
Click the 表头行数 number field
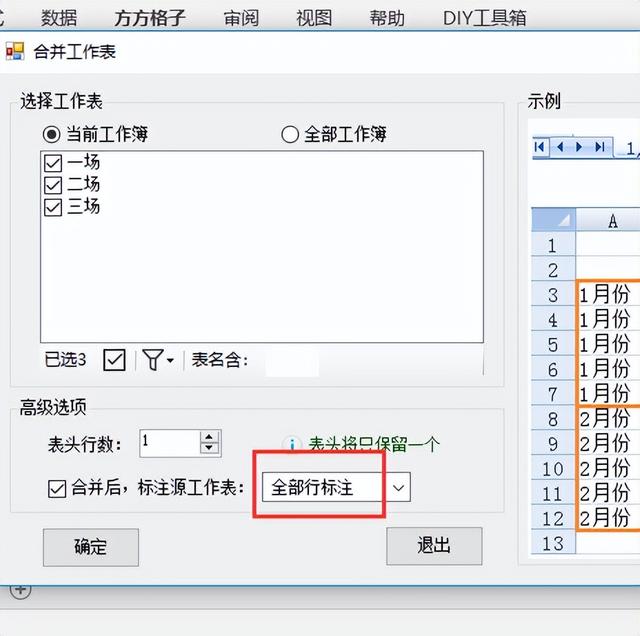click(169, 443)
